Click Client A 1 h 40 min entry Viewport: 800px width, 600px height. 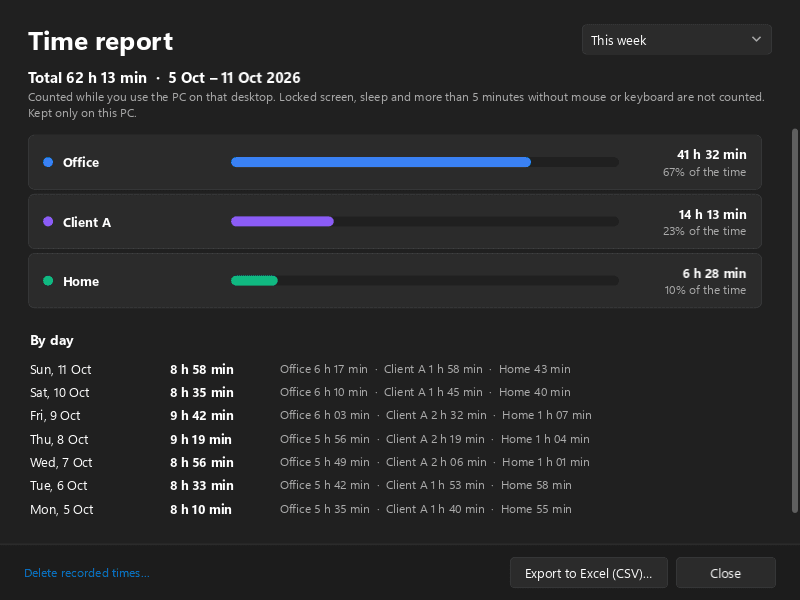435,509
